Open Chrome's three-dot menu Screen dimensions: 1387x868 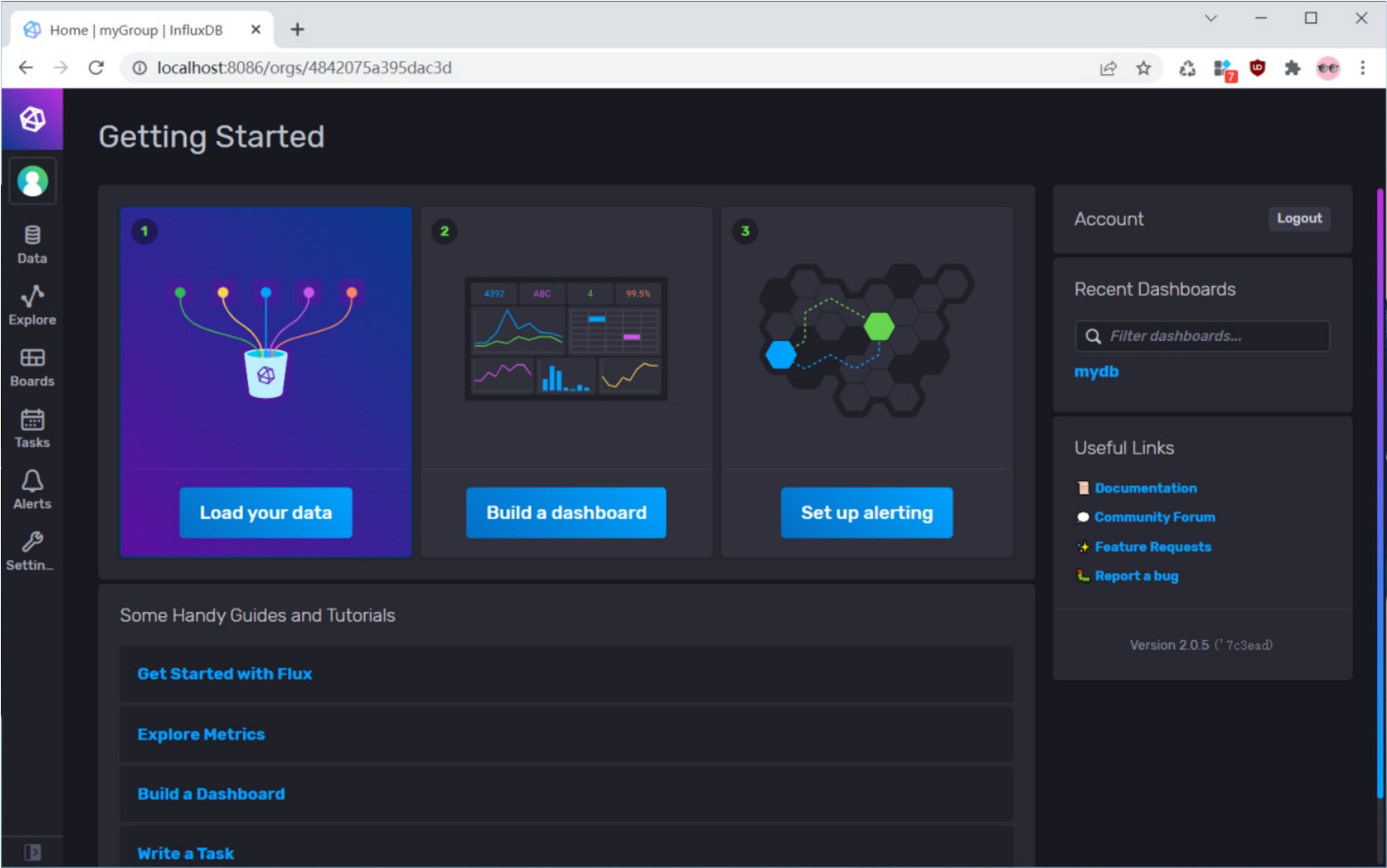1362,68
